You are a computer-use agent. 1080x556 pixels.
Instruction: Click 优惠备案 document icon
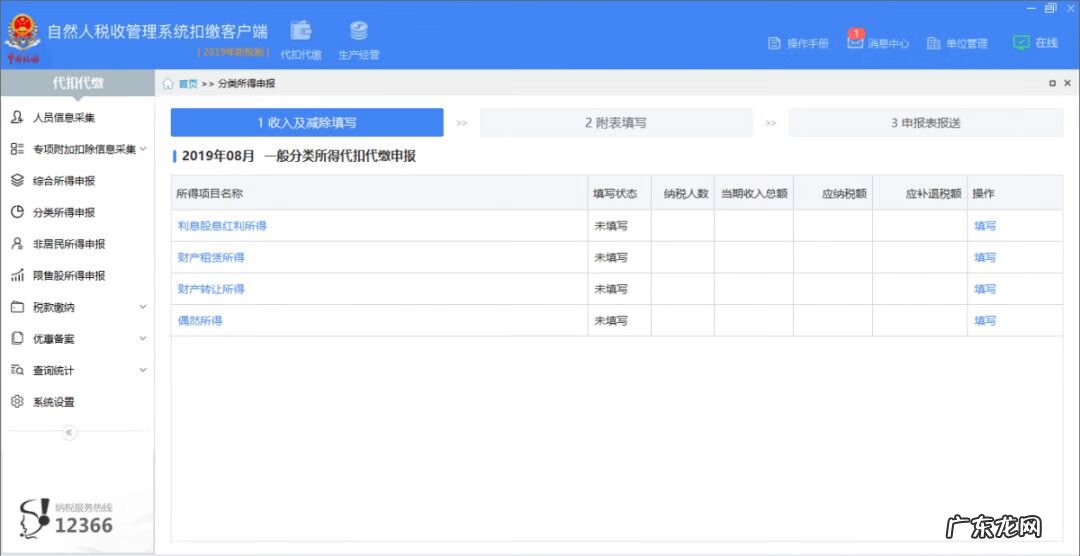click(x=17, y=339)
